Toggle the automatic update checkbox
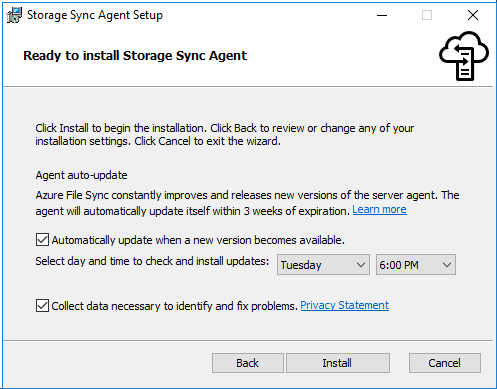497x389 pixels. (x=42, y=240)
